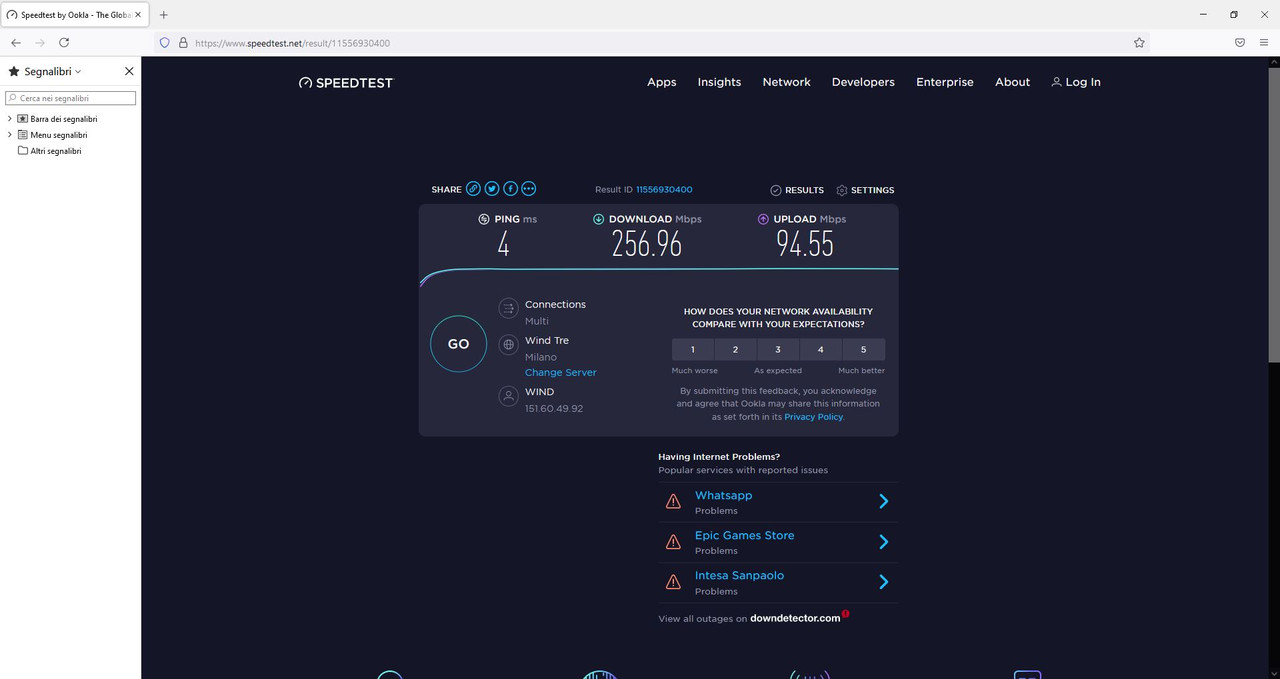The width and height of the screenshot is (1280, 679).
Task: Expand Barra dei segnalibri folder
Action: point(10,119)
